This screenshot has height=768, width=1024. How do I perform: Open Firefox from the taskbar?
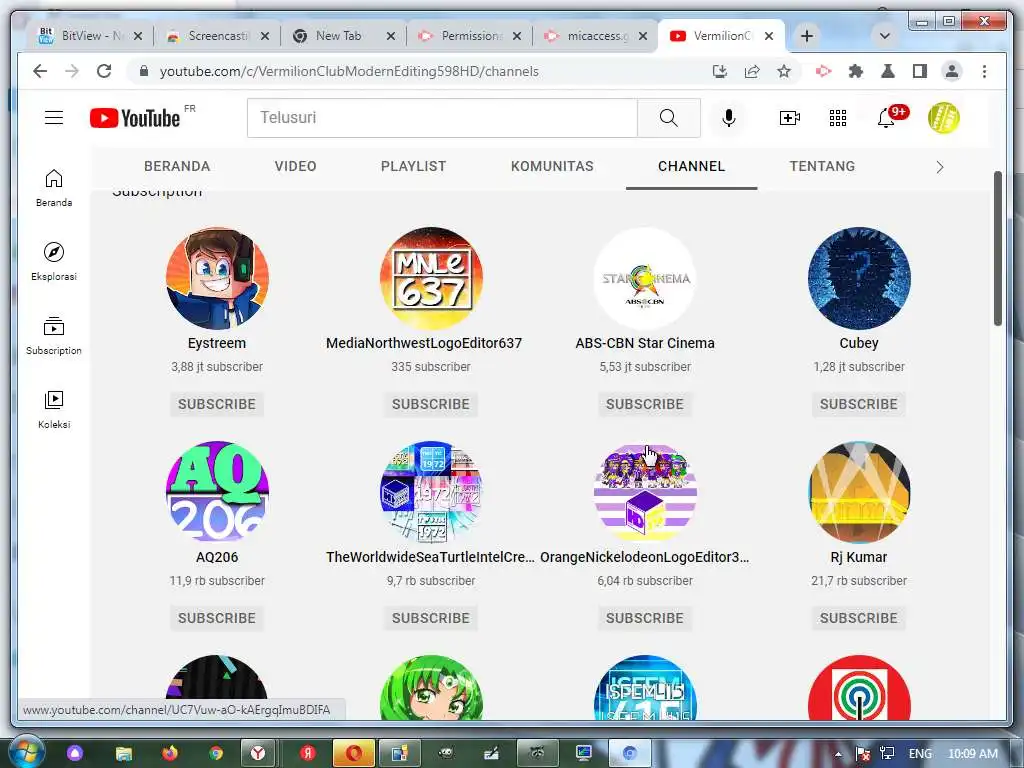pyautogui.click(x=170, y=753)
